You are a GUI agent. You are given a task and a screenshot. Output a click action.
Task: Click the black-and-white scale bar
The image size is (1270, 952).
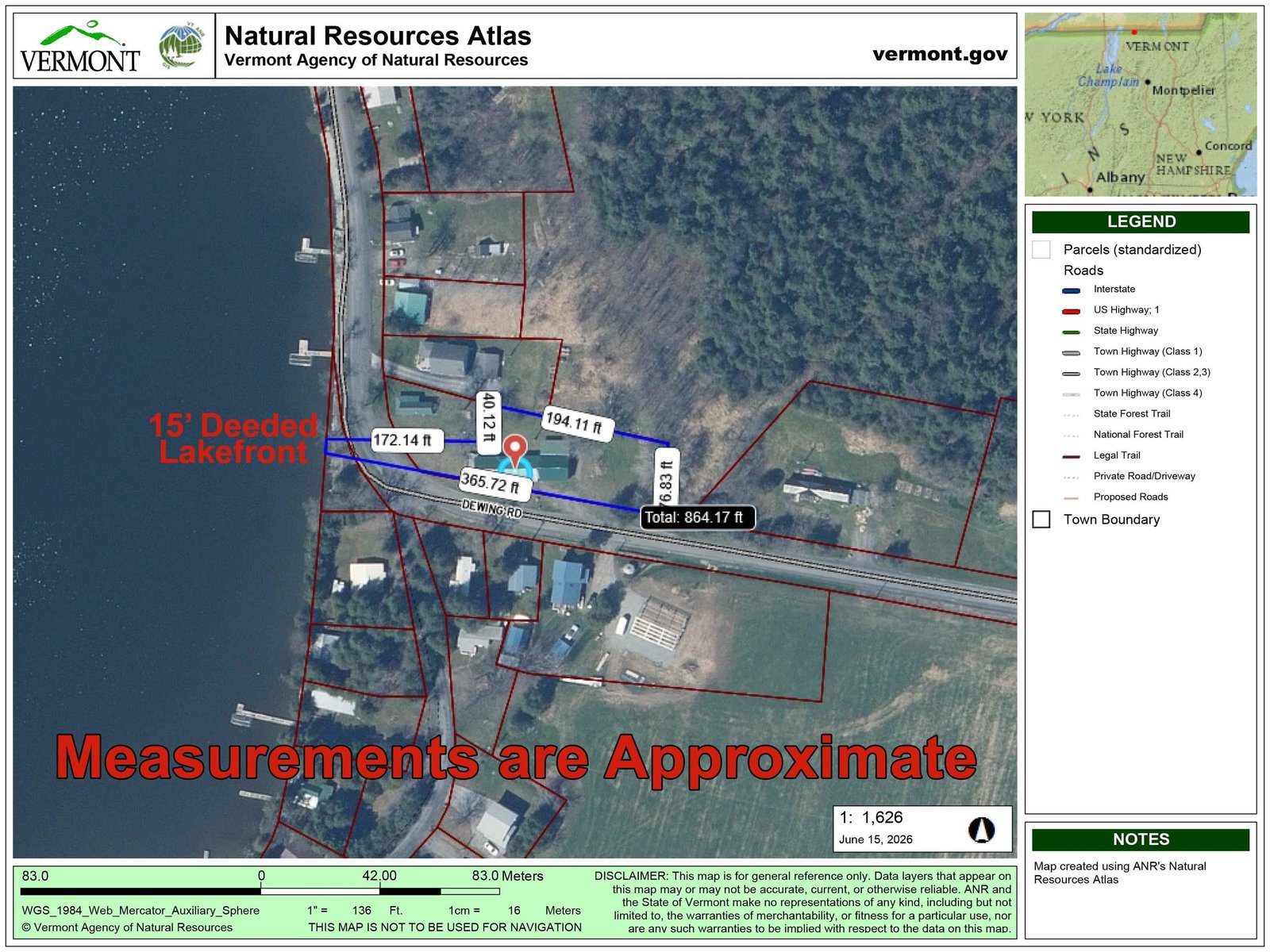pos(261,892)
